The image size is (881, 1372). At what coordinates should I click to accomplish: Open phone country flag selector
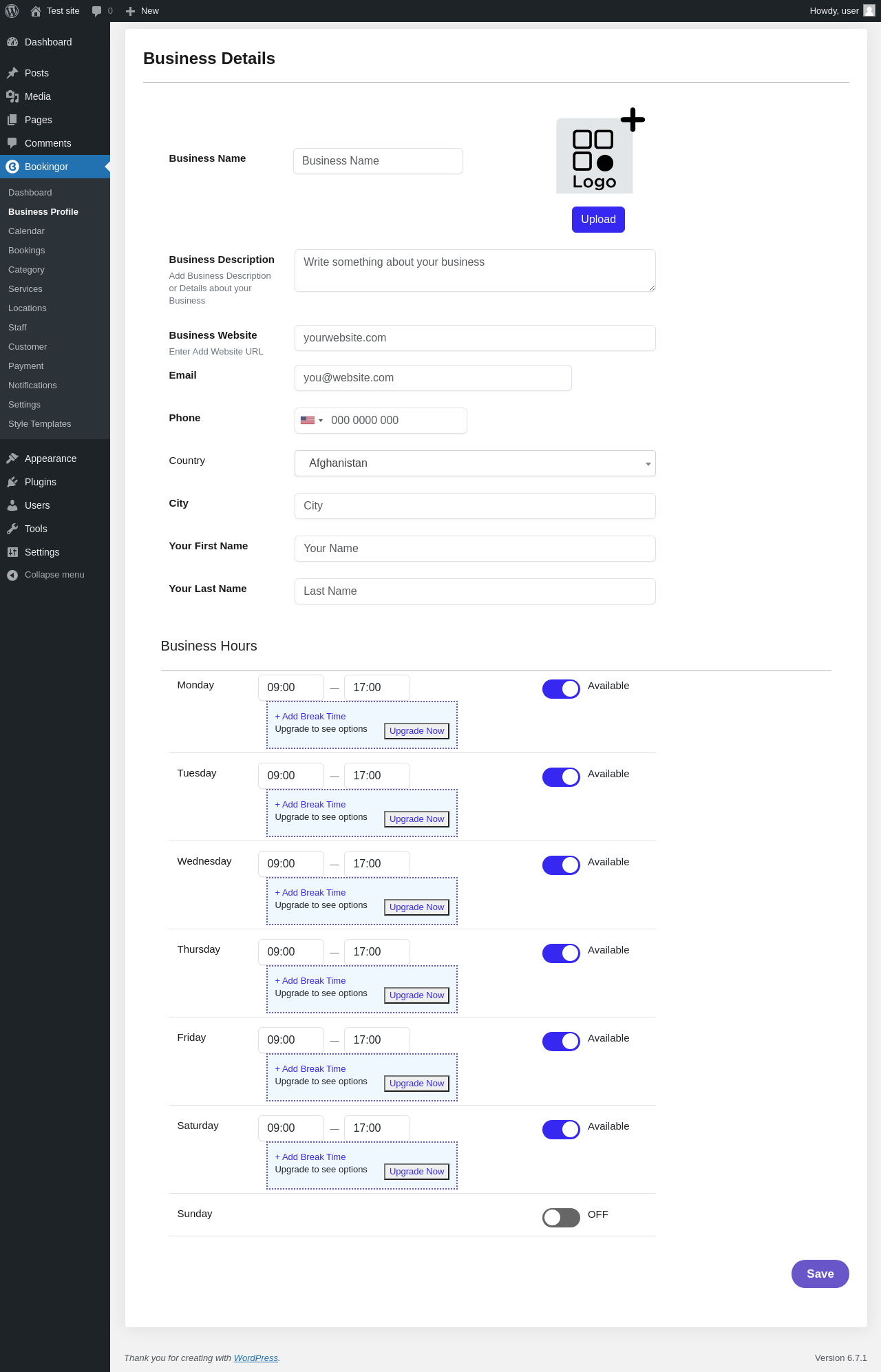click(312, 421)
